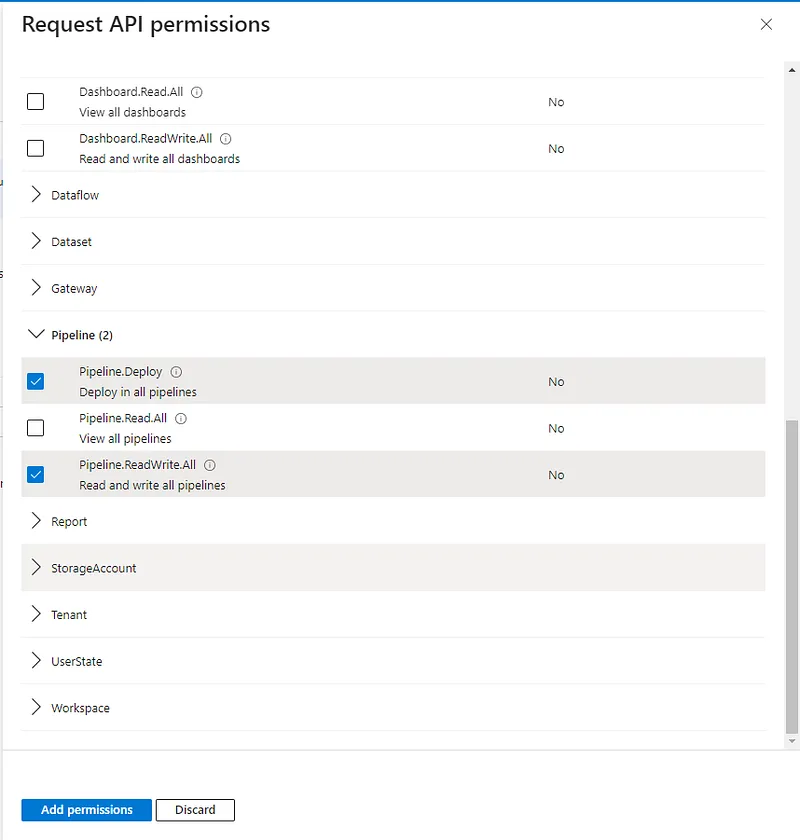Viewport: 800px width, 840px height.
Task: Click info icon beside Pipeline.Deploy
Action: [x=176, y=372]
